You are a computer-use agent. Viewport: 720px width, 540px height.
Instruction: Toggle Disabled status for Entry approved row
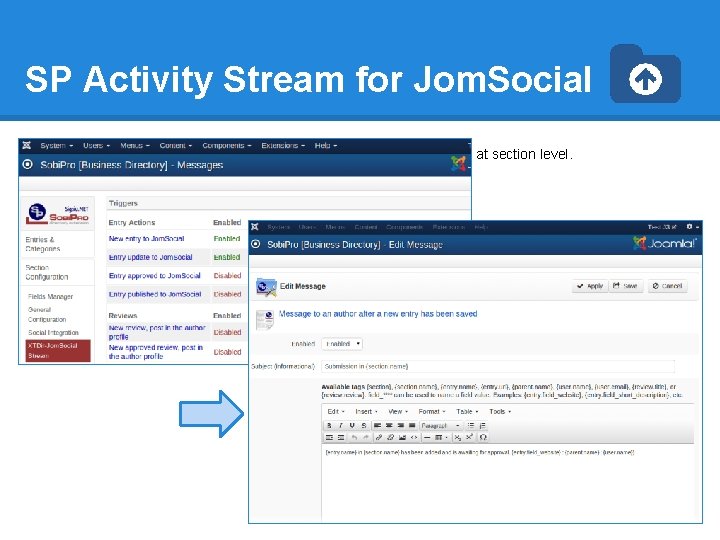(227, 276)
